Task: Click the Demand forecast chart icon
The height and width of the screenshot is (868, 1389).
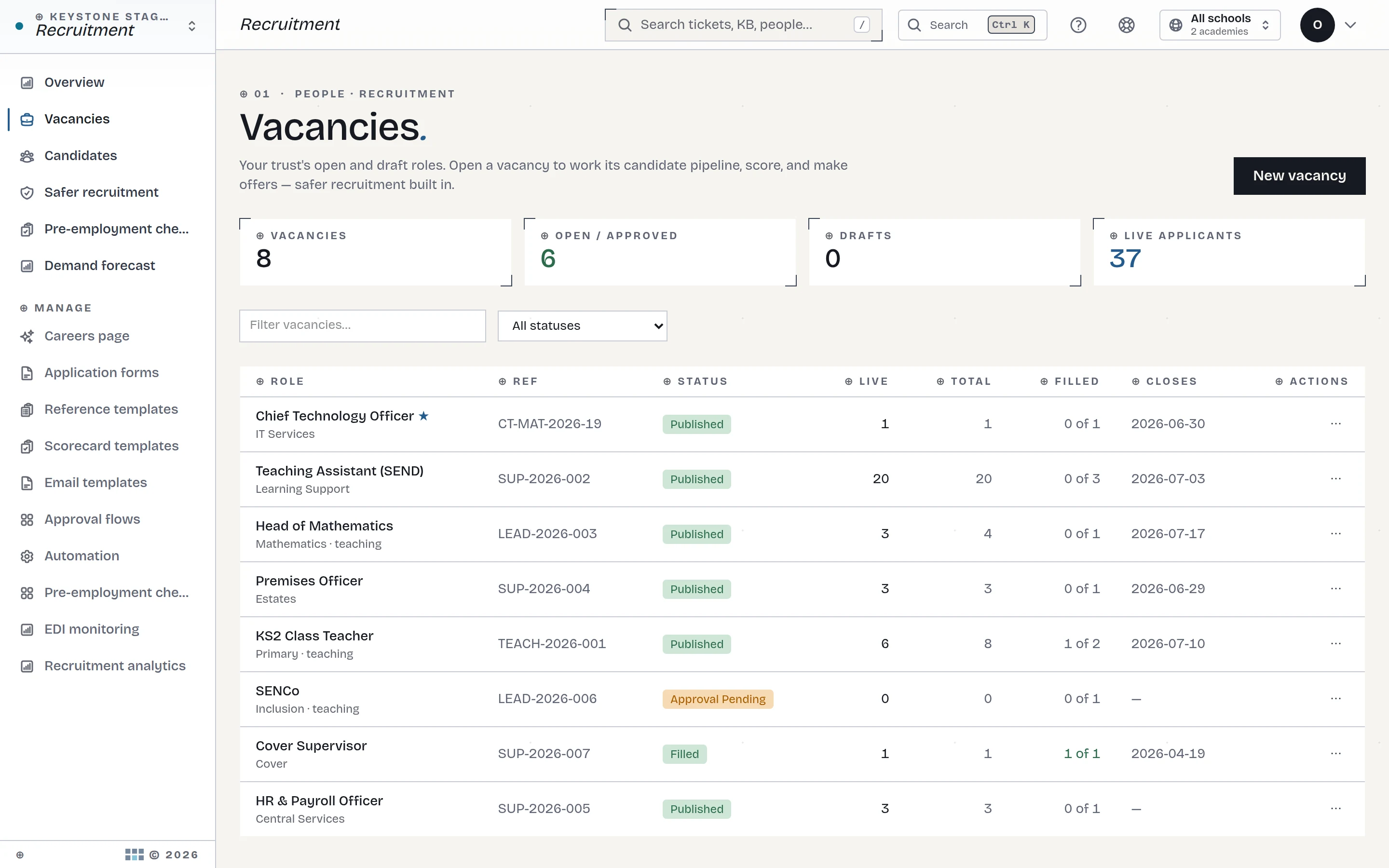Action: (x=27, y=266)
